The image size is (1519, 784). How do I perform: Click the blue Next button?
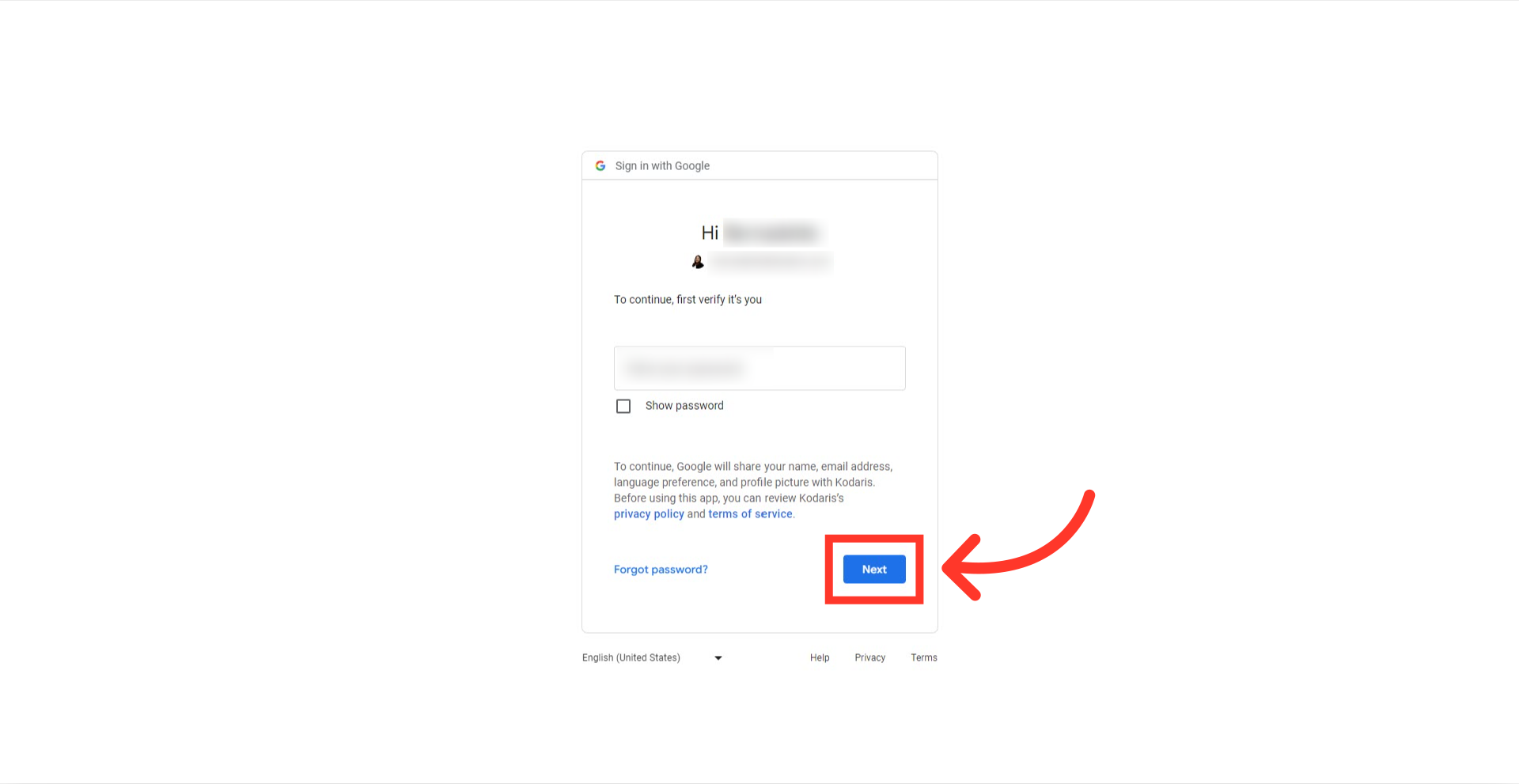click(874, 569)
